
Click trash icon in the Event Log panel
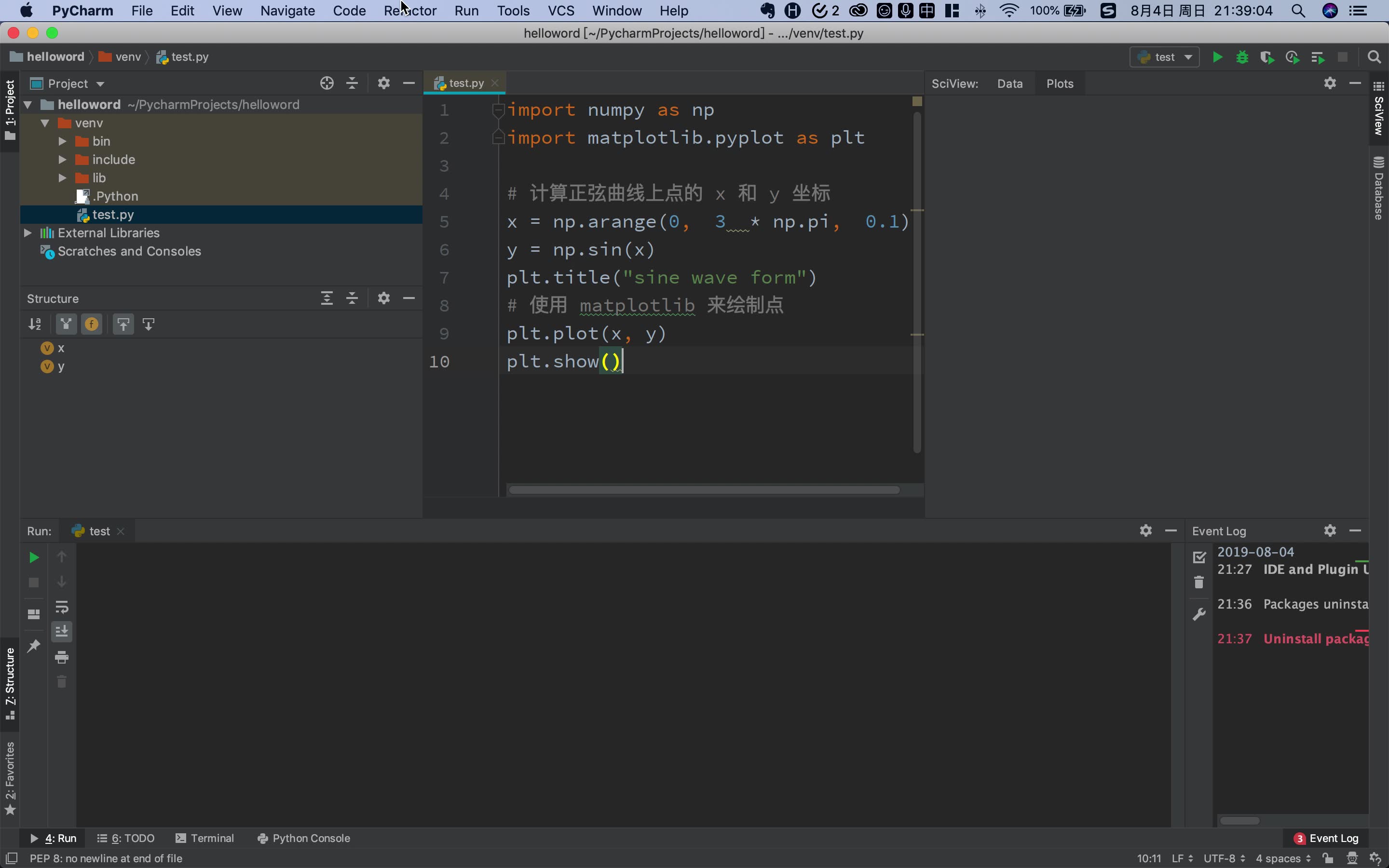click(x=1199, y=583)
